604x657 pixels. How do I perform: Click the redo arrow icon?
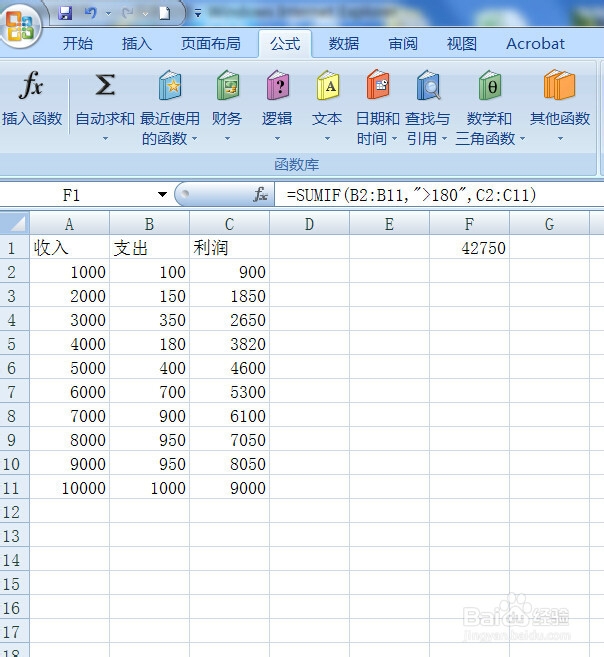[127, 13]
